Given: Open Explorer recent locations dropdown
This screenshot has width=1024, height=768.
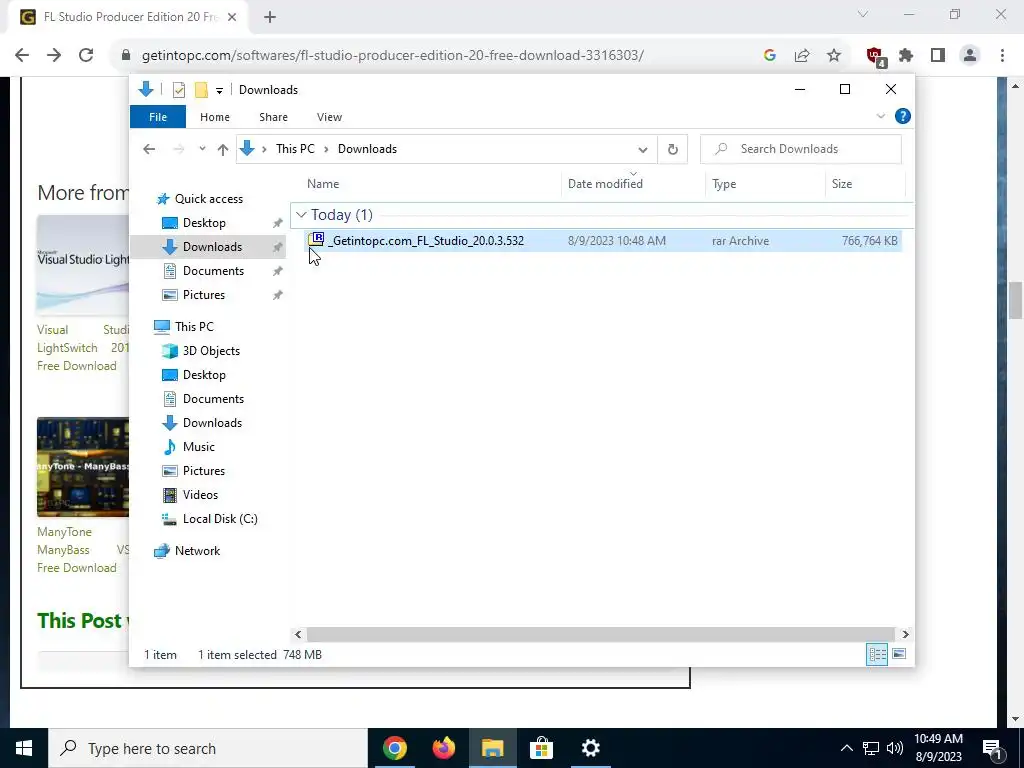Looking at the screenshot, I should 202,150.
